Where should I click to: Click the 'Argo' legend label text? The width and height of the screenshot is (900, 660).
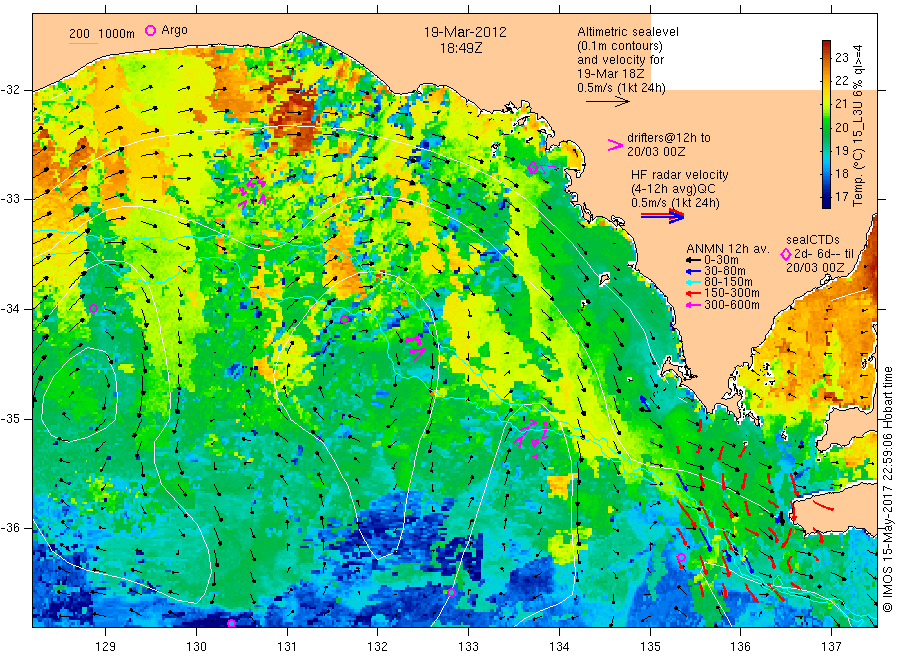174,30
